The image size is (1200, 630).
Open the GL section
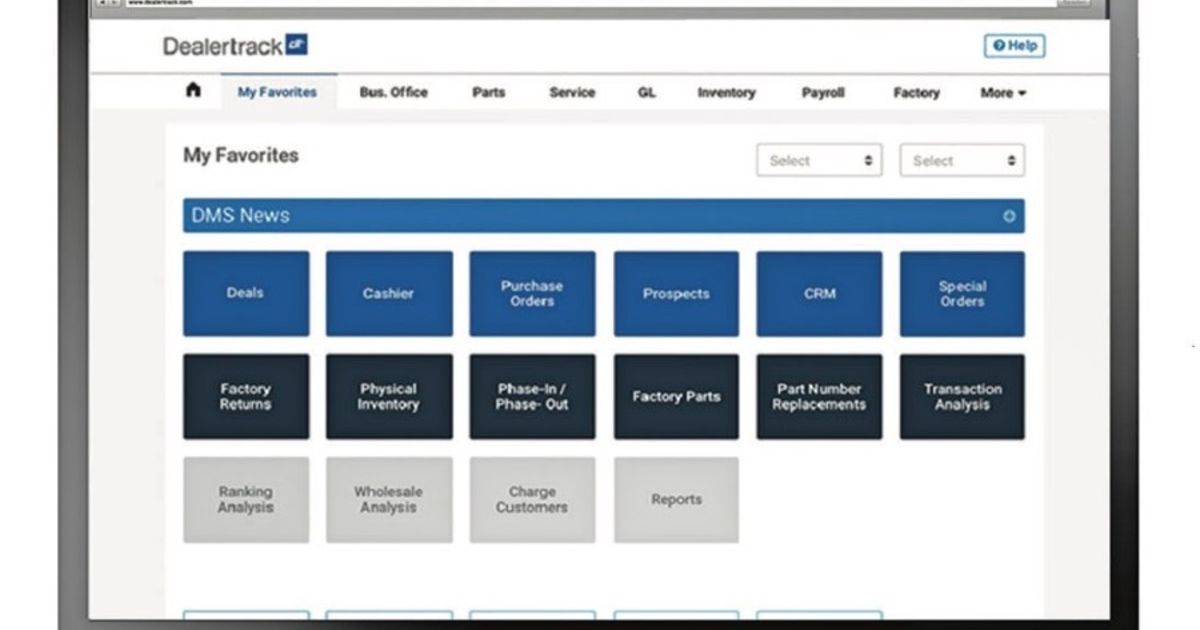pyautogui.click(x=646, y=92)
